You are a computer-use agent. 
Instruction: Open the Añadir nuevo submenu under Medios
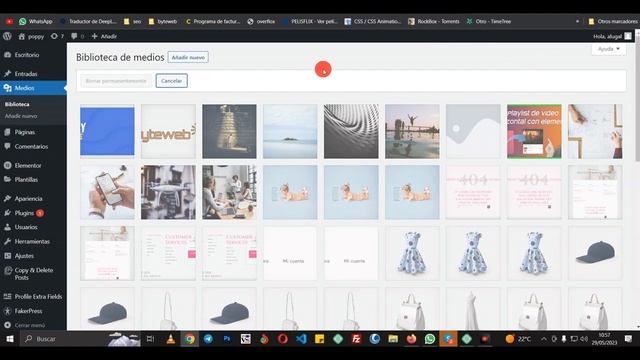click(x=21, y=116)
